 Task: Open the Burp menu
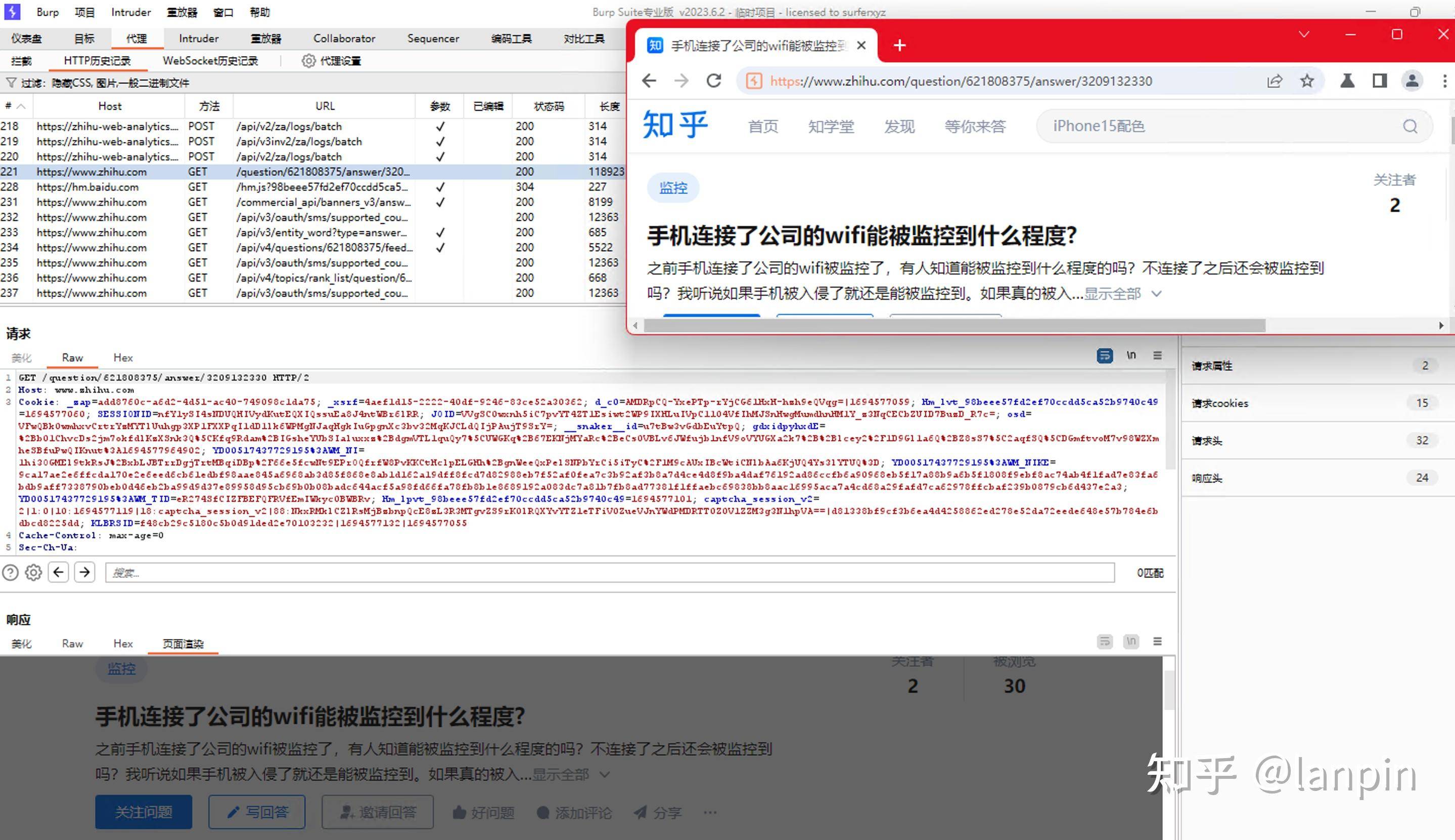48,12
